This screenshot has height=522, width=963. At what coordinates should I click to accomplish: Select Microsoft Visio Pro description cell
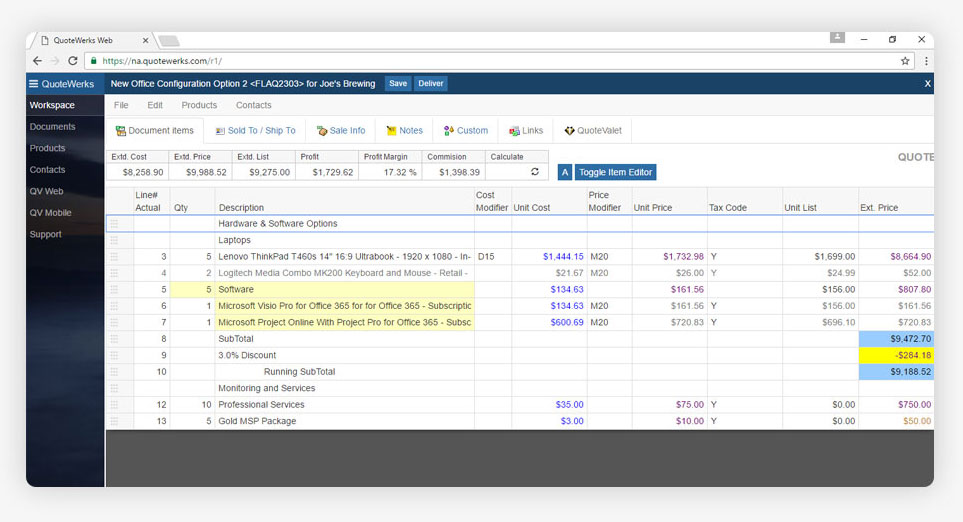point(345,306)
